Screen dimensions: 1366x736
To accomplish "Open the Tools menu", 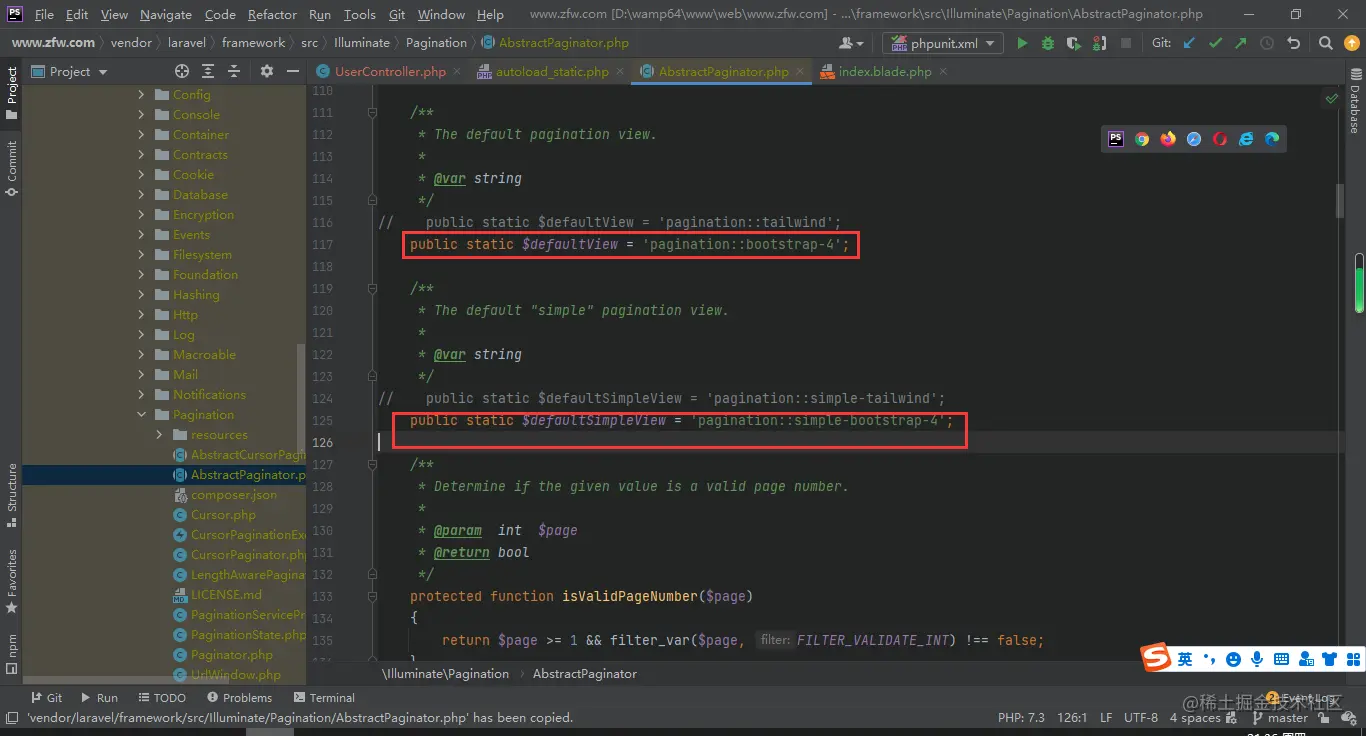I will click(x=359, y=15).
